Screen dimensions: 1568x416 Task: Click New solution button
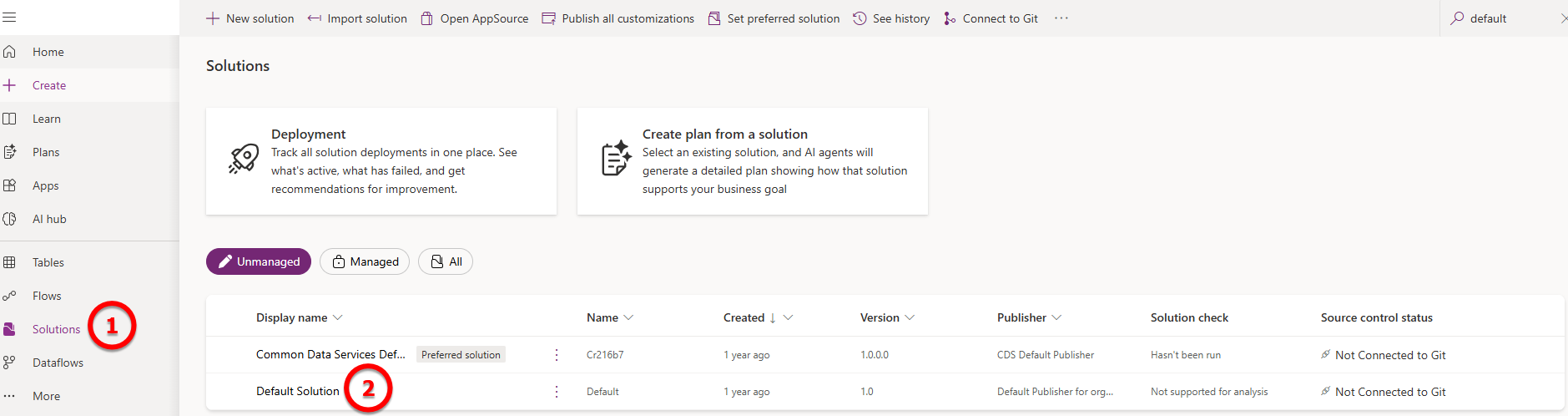(x=250, y=18)
